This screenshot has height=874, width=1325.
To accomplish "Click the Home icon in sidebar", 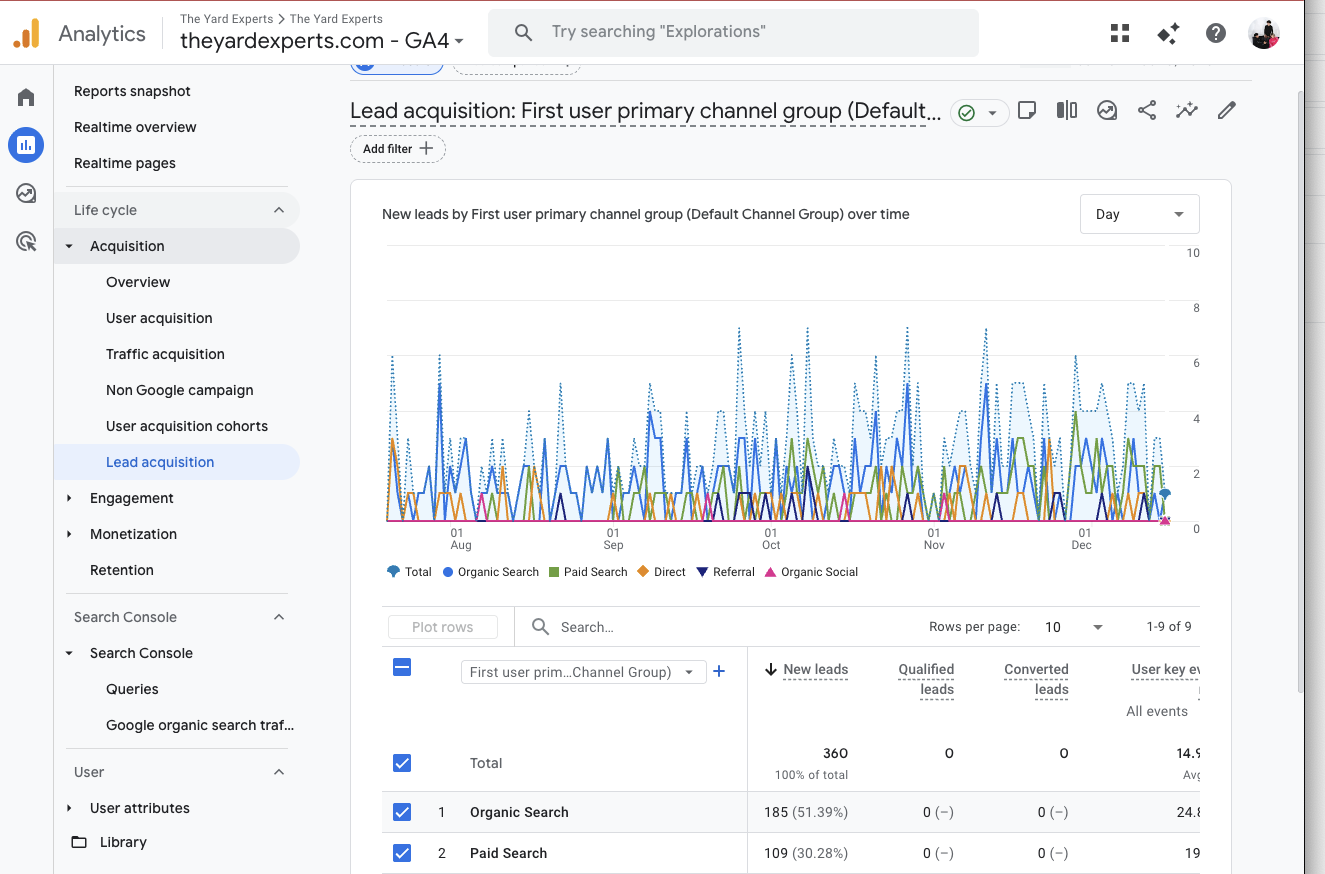I will pos(25,97).
